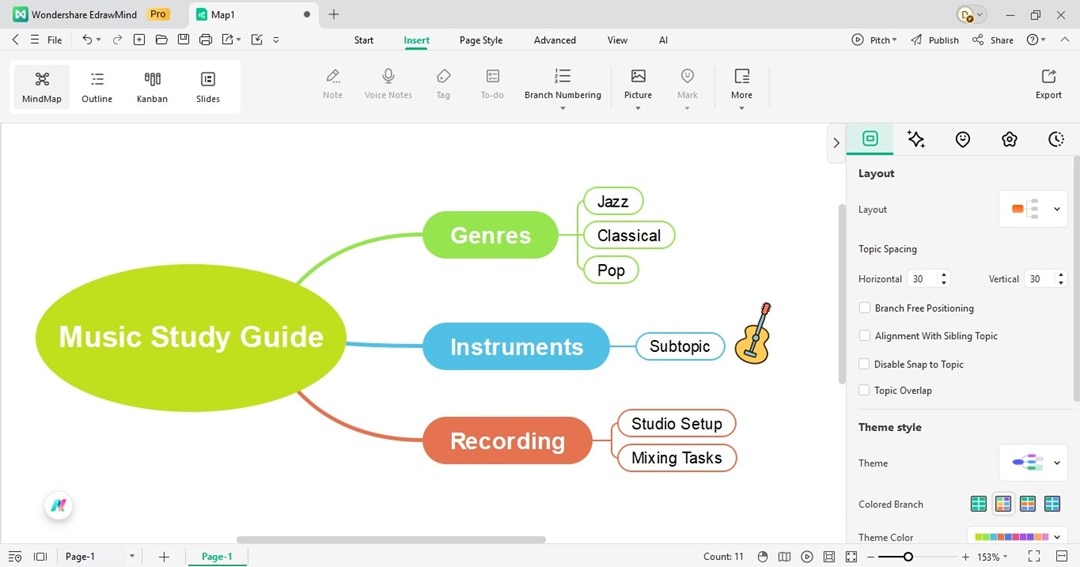Open the 153% zoom level dropdown
1080x567 pixels.
pos(992,557)
